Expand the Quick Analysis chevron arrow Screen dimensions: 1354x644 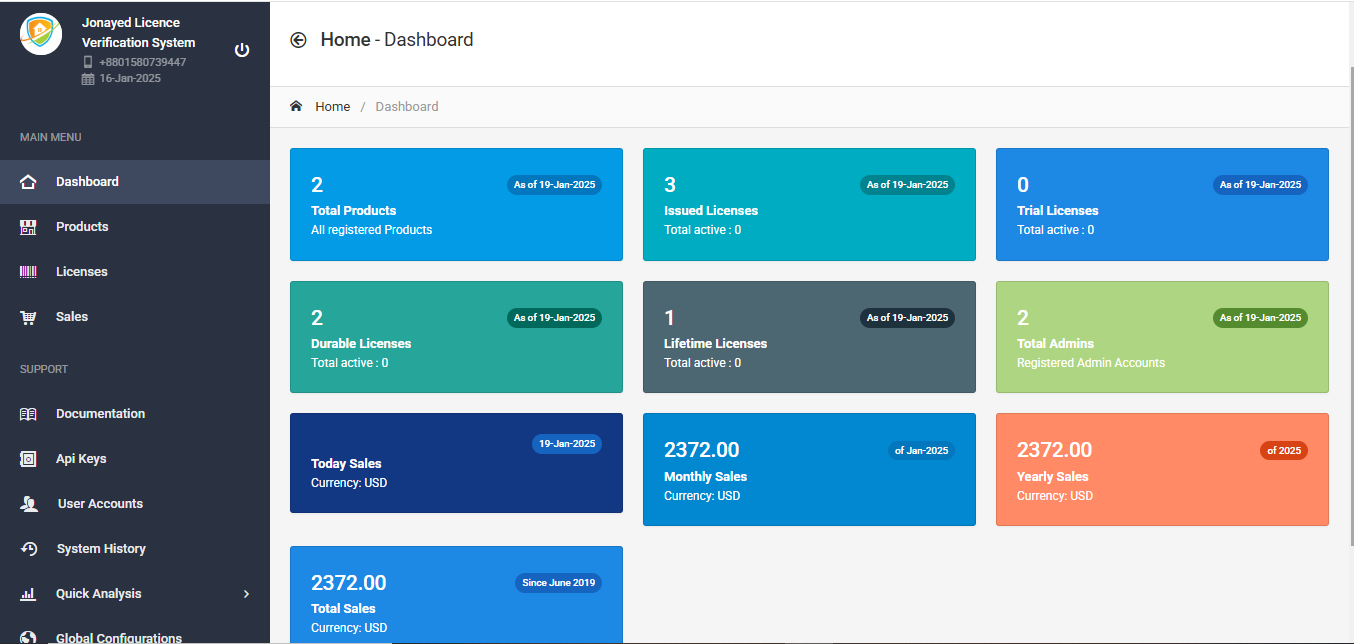pyautogui.click(x=246, y=594)
